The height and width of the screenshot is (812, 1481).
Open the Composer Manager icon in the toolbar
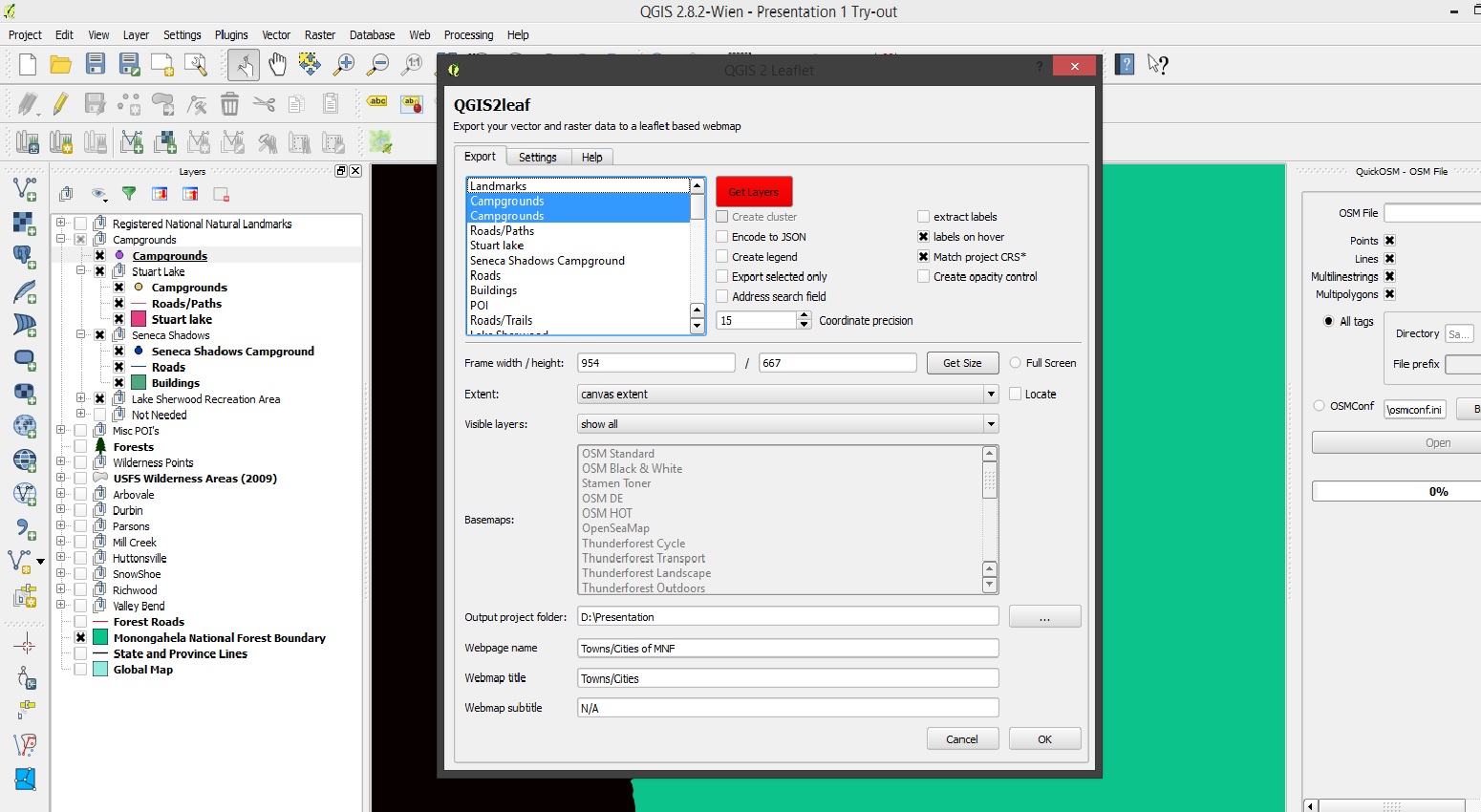pyautogui.click(x=196, y=65)
